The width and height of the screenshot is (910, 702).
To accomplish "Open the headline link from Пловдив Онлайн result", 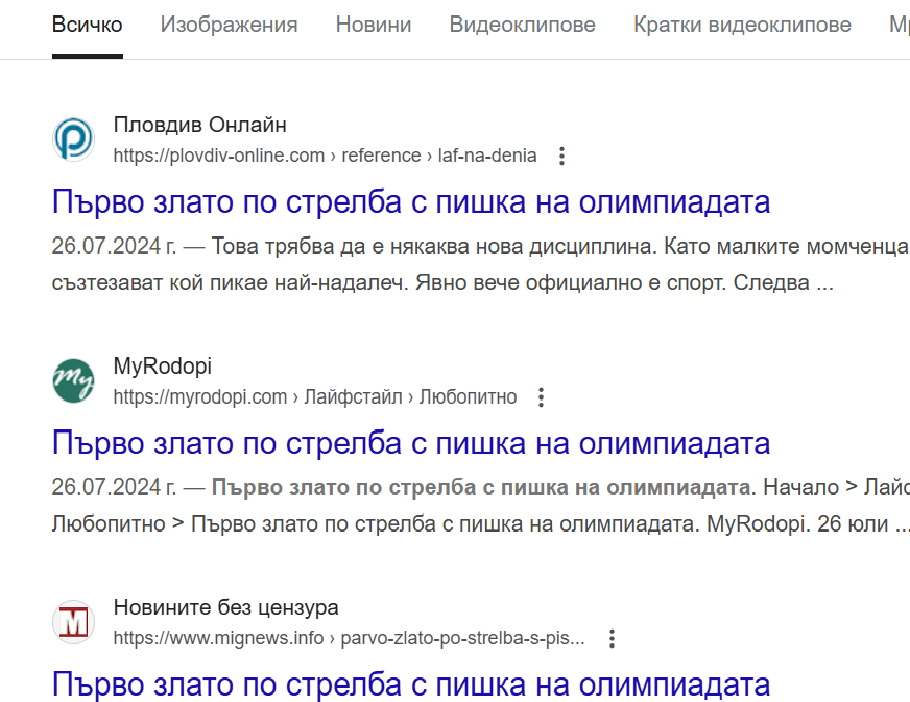I will 411,202.
